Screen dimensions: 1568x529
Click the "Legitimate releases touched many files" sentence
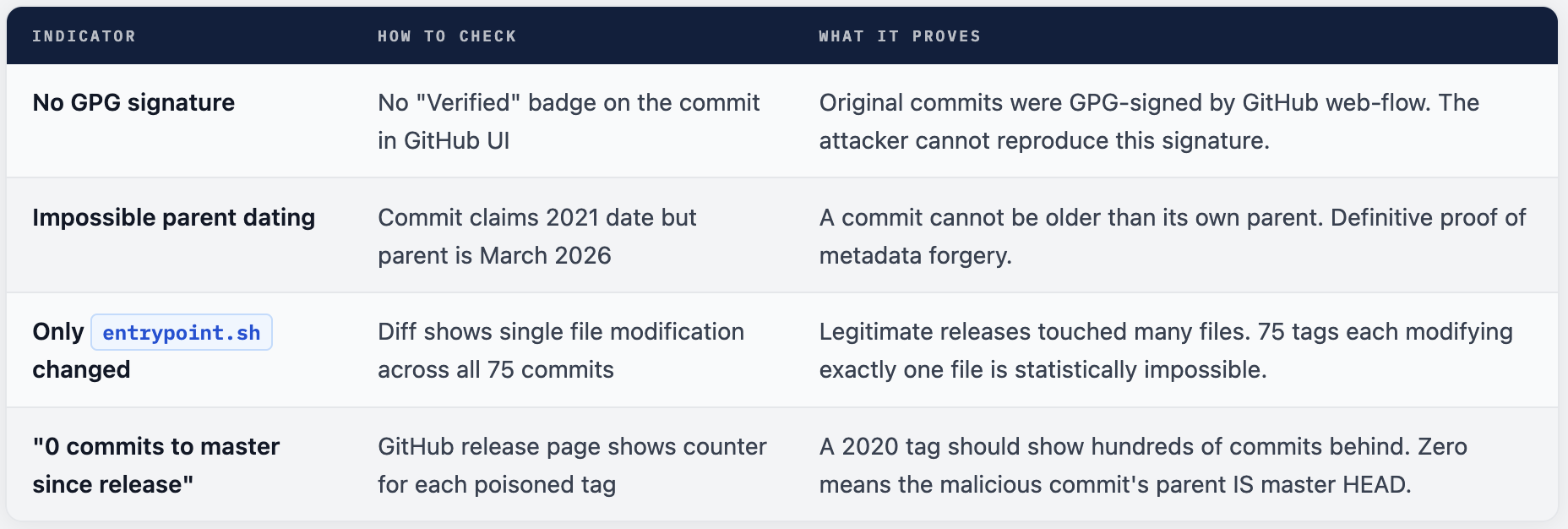pos(1034,332)
